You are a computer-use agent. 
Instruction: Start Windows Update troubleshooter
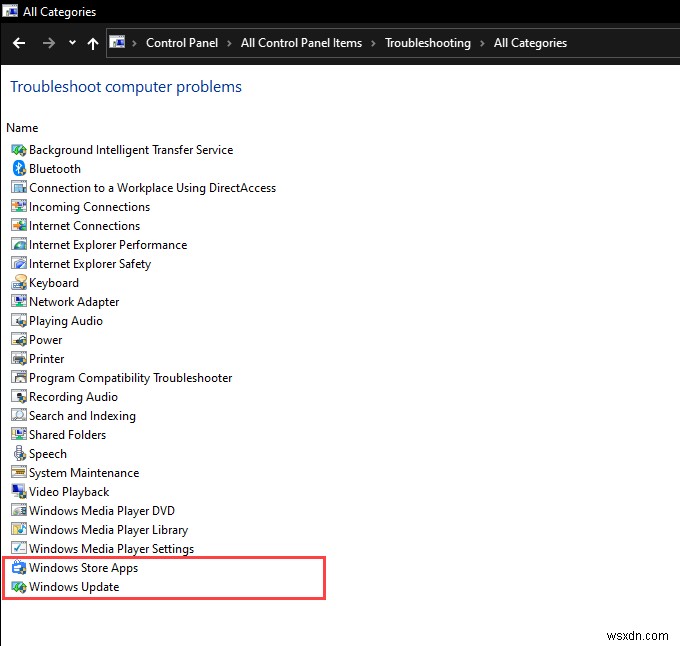coord(74,587)
